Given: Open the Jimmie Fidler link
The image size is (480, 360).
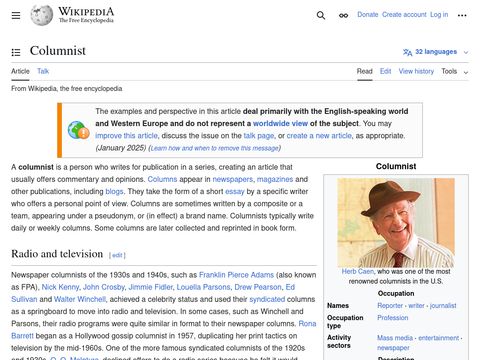Looking at the screenshot, I should pos(151,287).
